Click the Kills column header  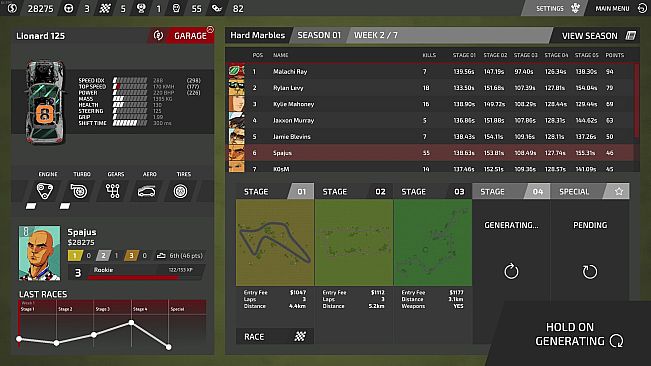click(429, 55)
